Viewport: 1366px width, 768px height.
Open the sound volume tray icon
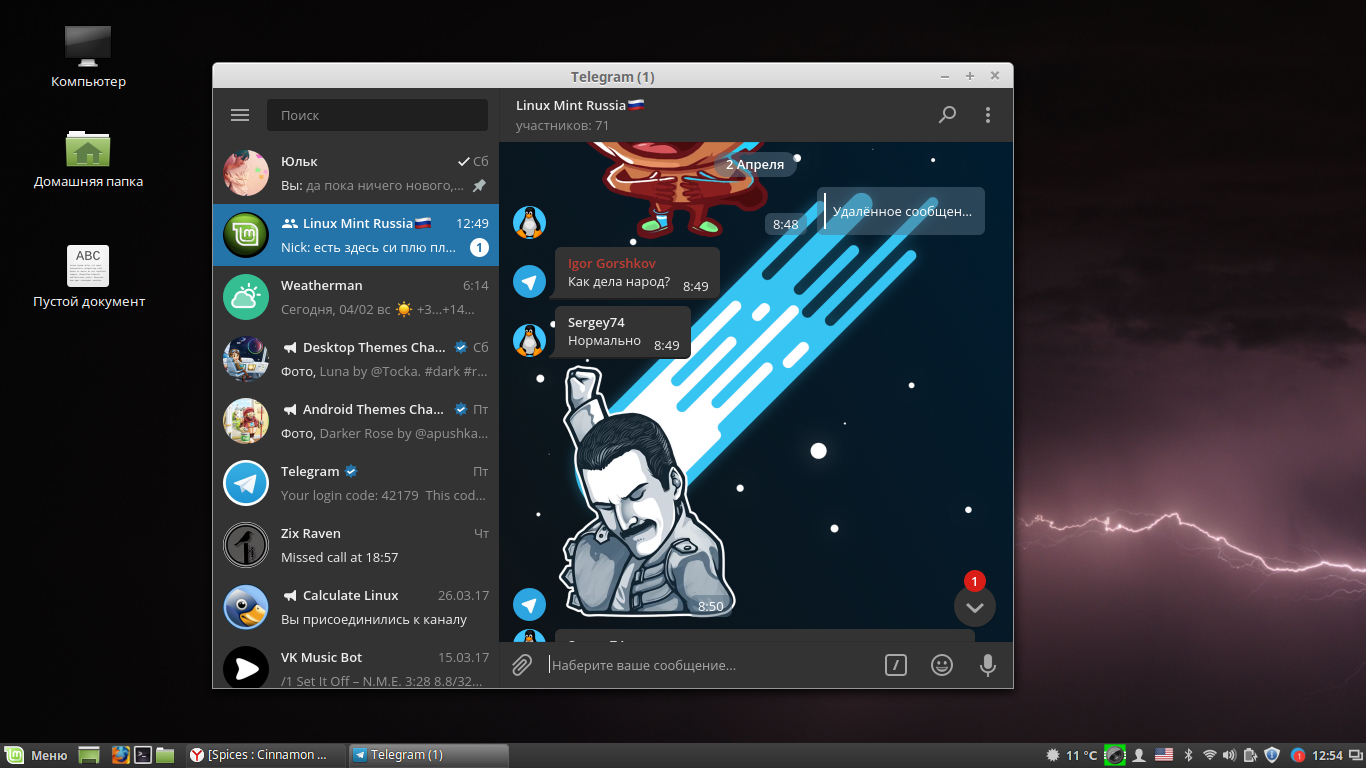click(x=1229, y=755)
